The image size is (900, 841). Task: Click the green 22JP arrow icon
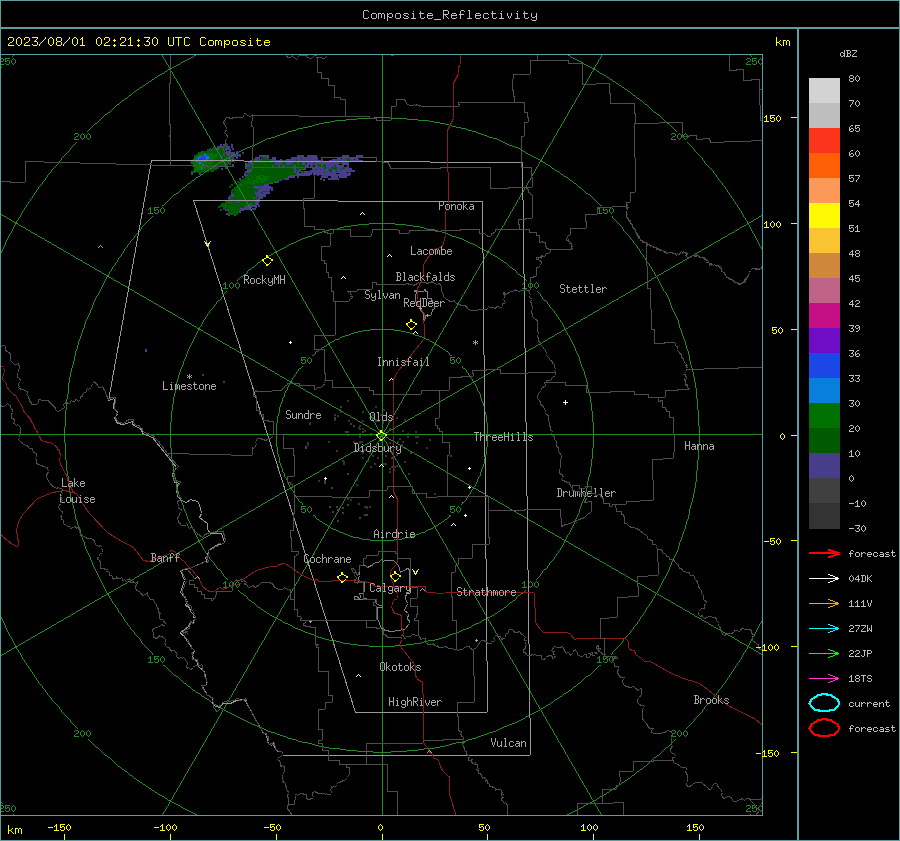824,653
